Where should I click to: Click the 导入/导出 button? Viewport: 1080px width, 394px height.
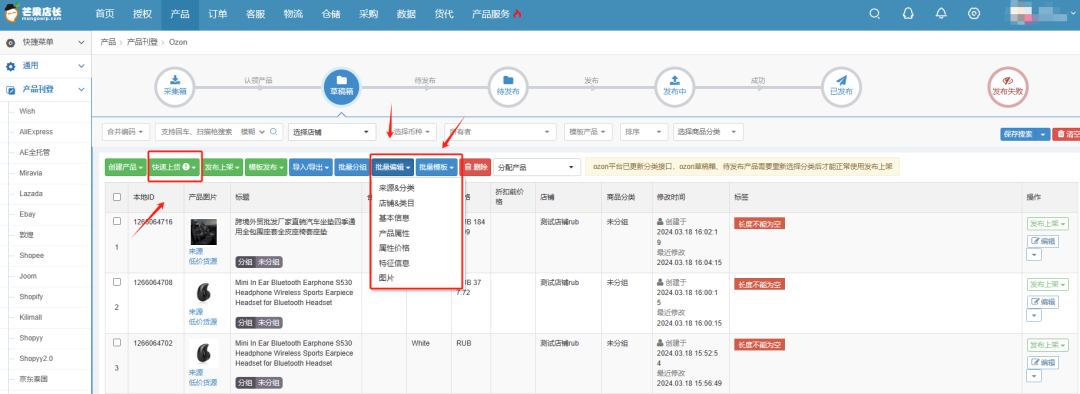(x=311, y=167)
